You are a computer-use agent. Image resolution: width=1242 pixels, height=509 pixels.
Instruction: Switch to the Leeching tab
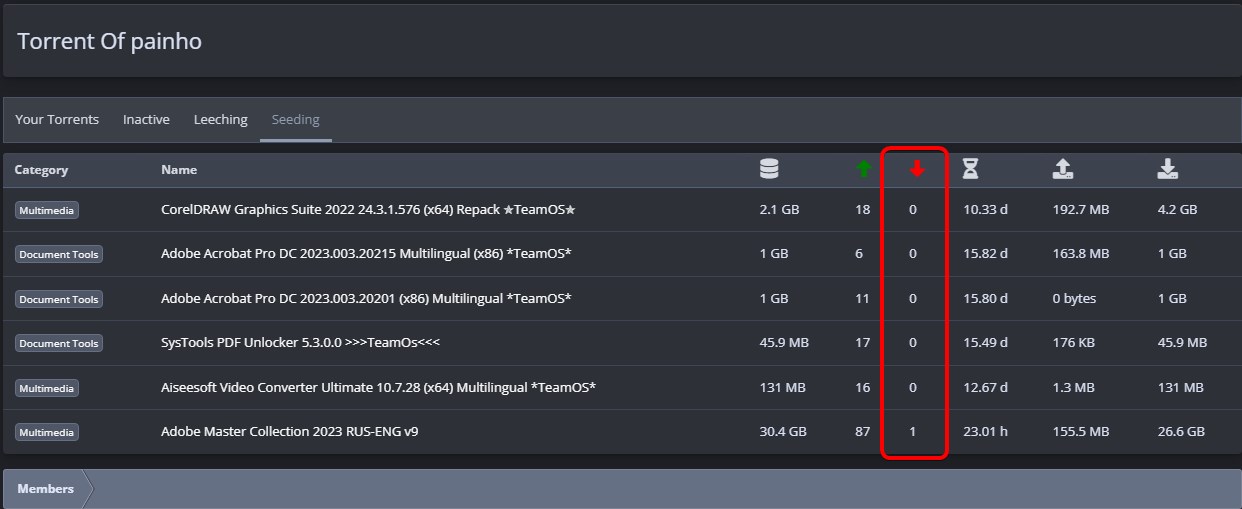221,119
